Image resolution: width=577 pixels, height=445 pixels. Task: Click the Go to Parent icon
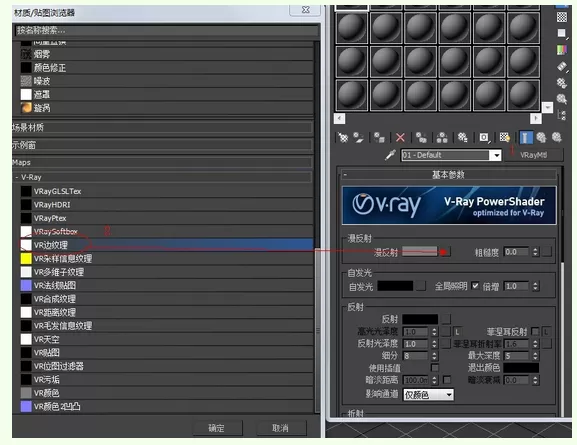pyautogui.click(x=541, y=138)
